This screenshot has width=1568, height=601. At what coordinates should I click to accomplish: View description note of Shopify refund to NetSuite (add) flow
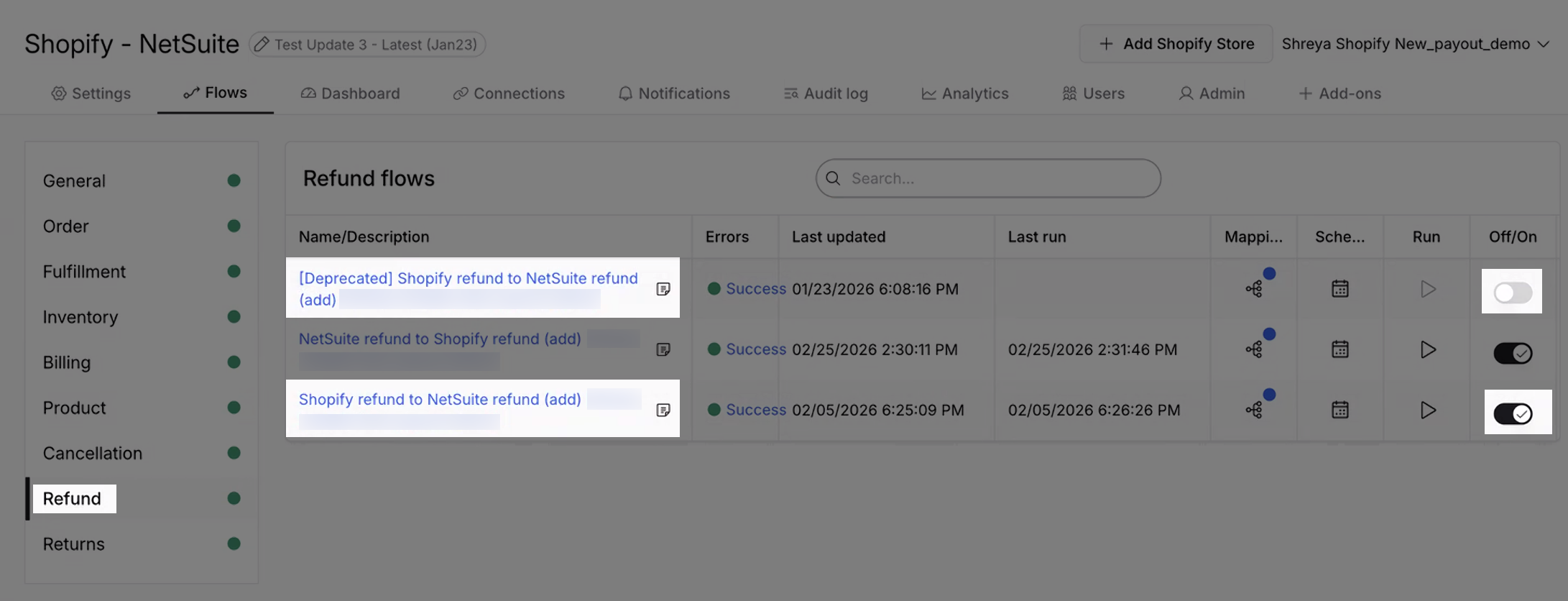663,410
